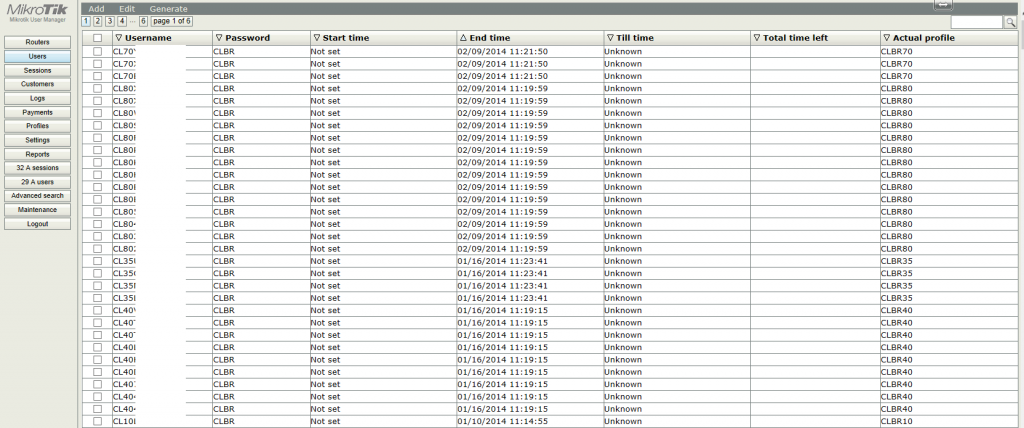
Task: Open the Sessions section
Action: tap(38, 70)
